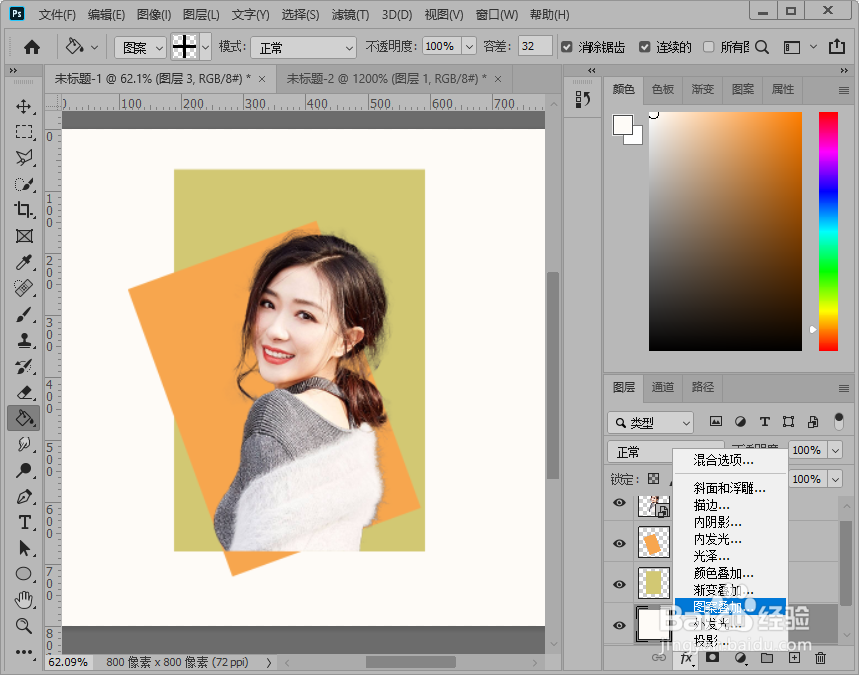The width and height of the screenshot is (859, 675).
Task: Open the 图层(L) menu
Action: tap(201, 15)
